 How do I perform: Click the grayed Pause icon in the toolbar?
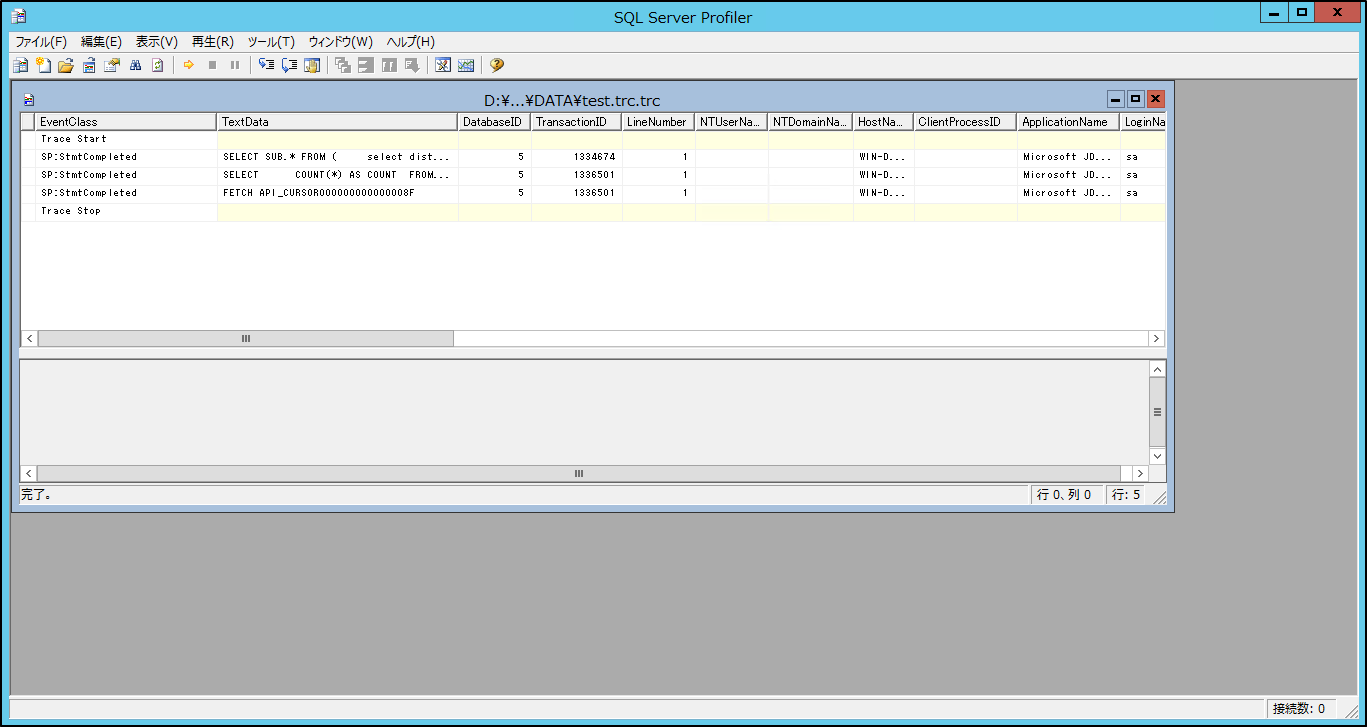[x=235, y=65]
